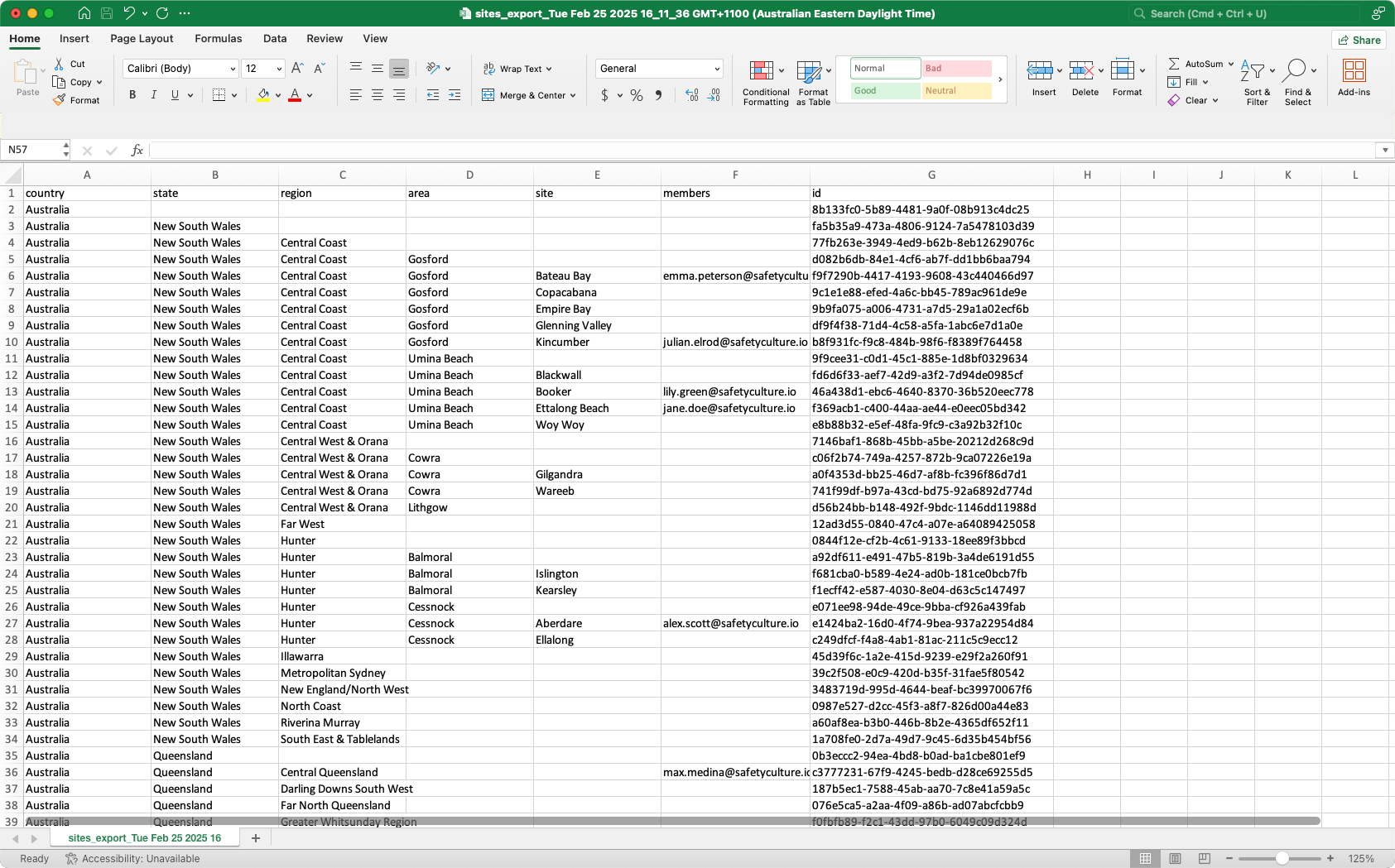Open Format as Table icon
Viewport: 1395px width, 868px height.
[809, 71]
